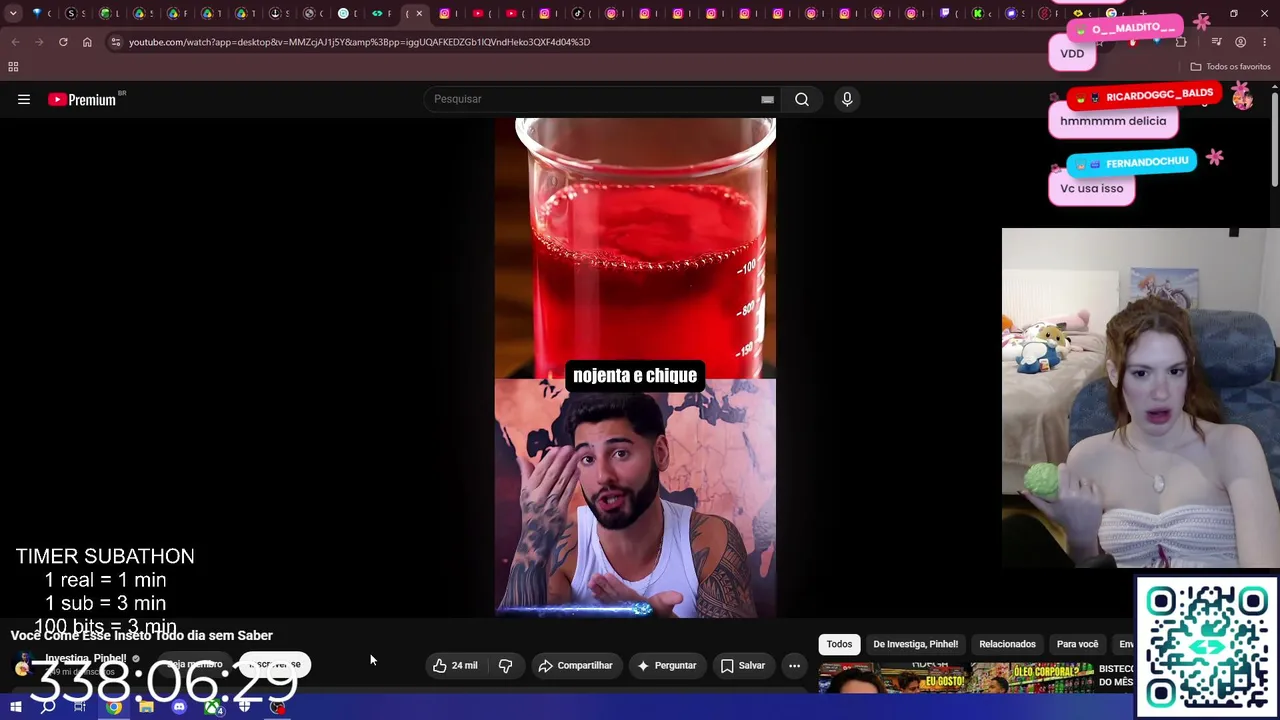Restore the browser window size
The height and width of the screenshot is (720, 1280).
tap(1233, 14)
